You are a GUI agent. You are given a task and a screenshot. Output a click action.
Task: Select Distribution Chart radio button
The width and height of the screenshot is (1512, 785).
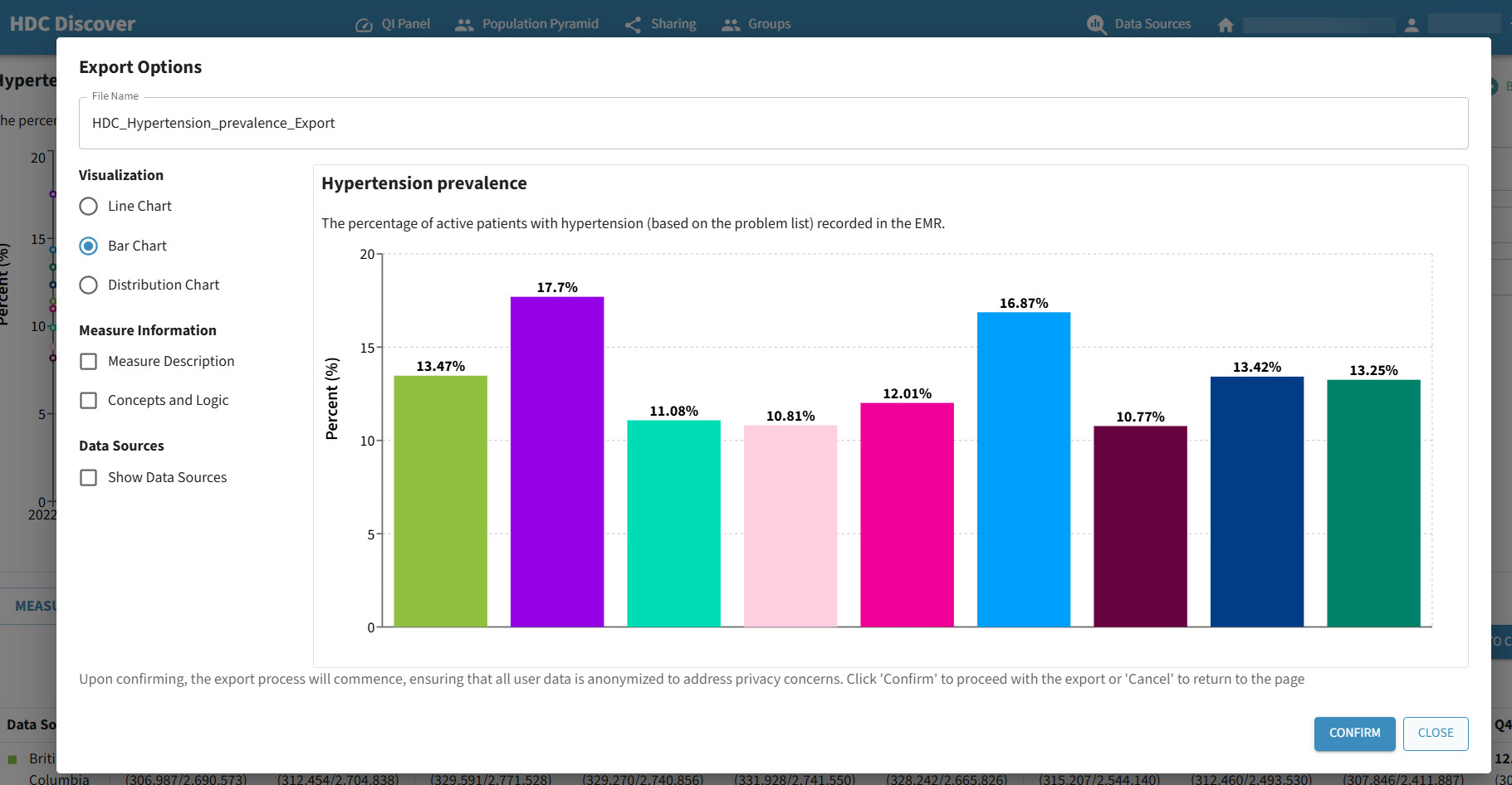coord(89,285)
